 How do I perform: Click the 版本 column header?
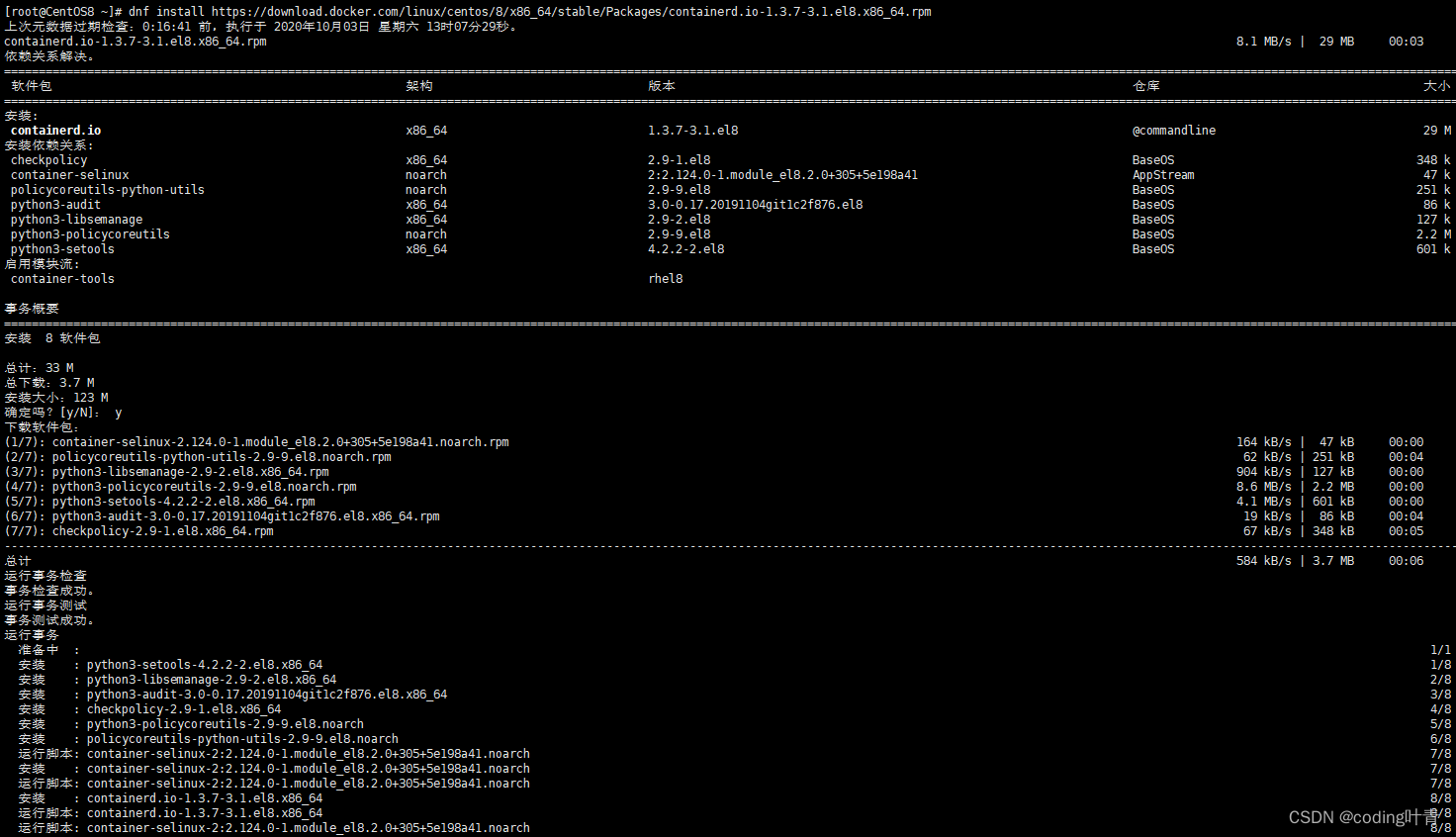(x=662, y=86)
